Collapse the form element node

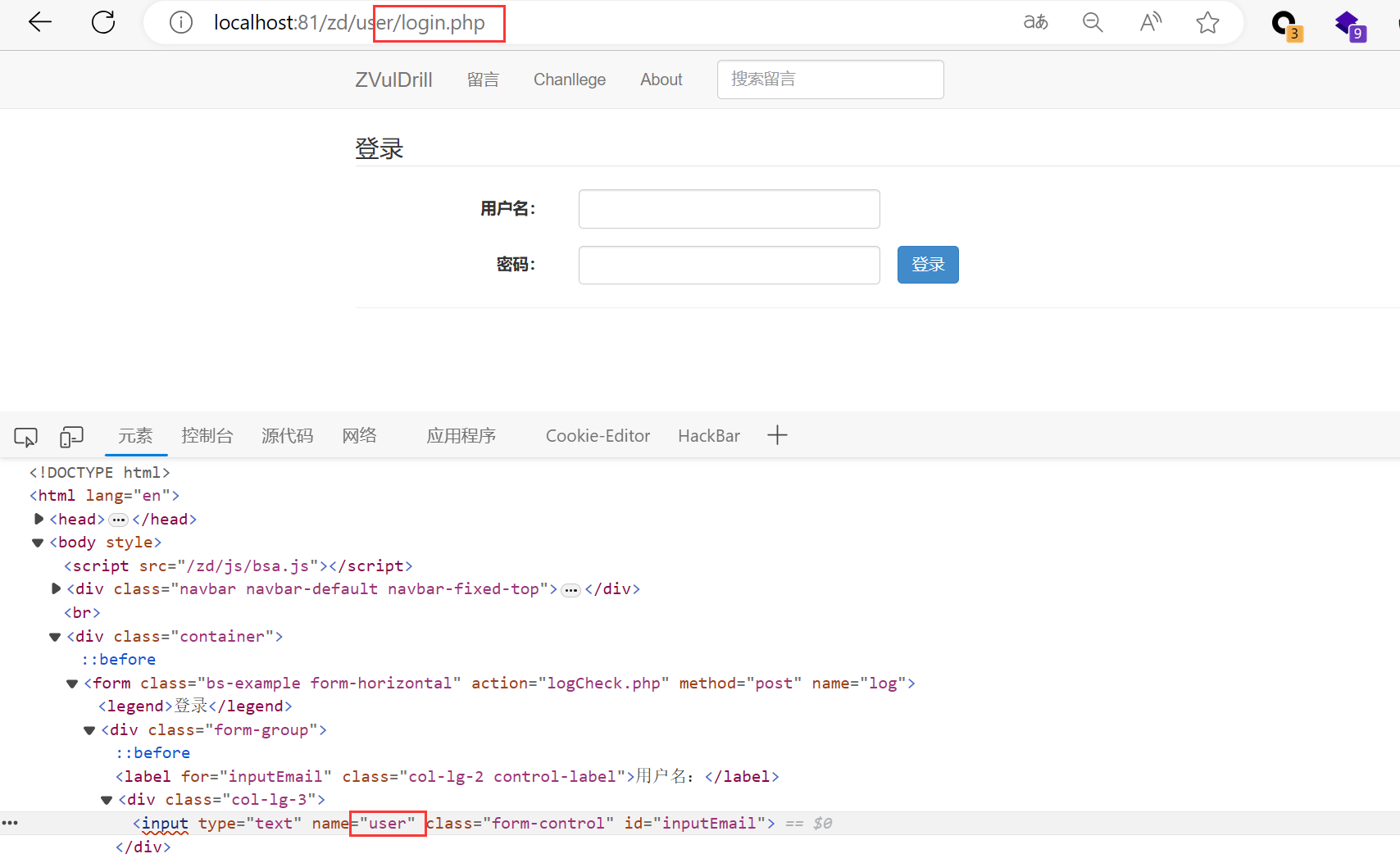[x=72, y=684]
